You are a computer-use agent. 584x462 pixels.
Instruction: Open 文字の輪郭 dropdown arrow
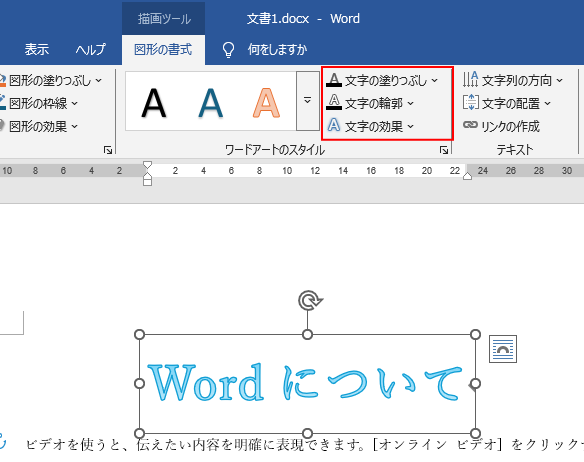[x=410, y=103]
